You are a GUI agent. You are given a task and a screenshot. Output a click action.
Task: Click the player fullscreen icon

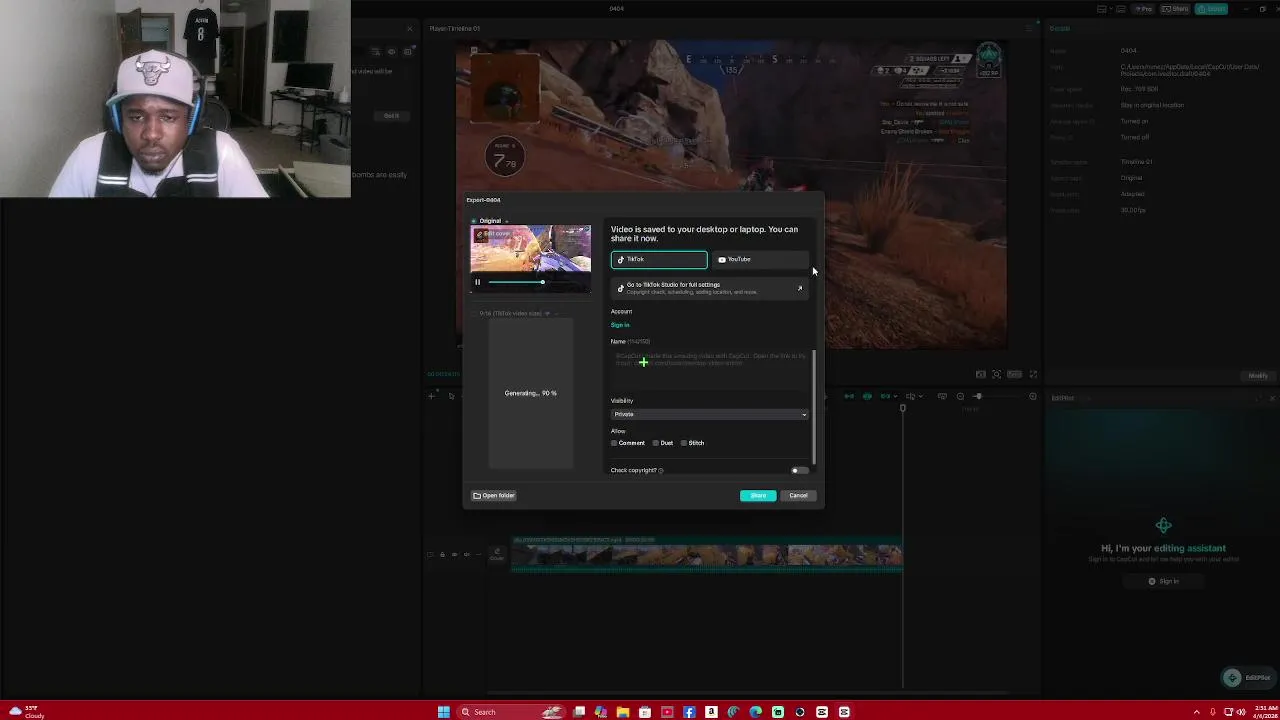(x=1033, y=374)
